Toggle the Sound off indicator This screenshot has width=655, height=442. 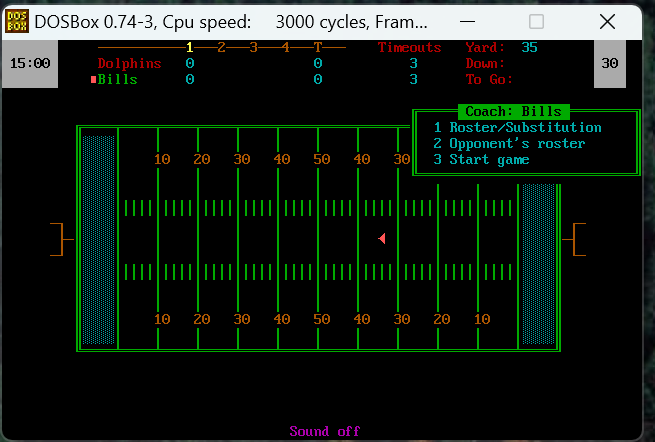point(325,431)
